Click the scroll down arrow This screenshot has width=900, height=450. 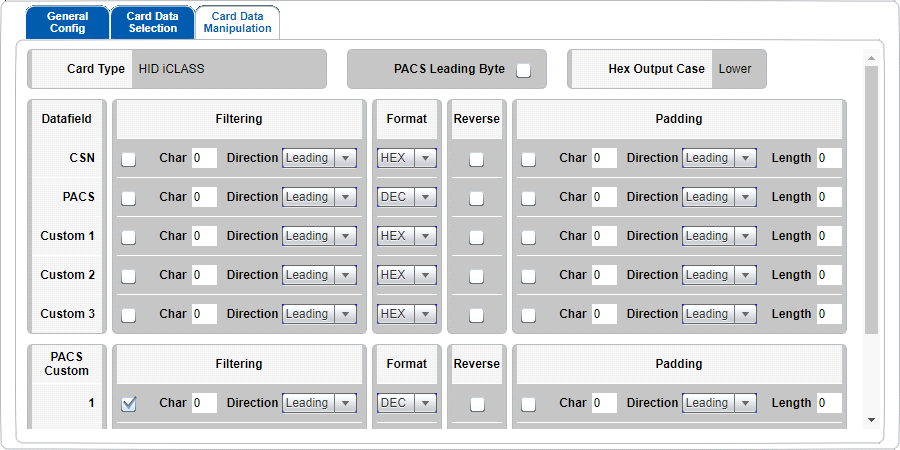(871, 420)
